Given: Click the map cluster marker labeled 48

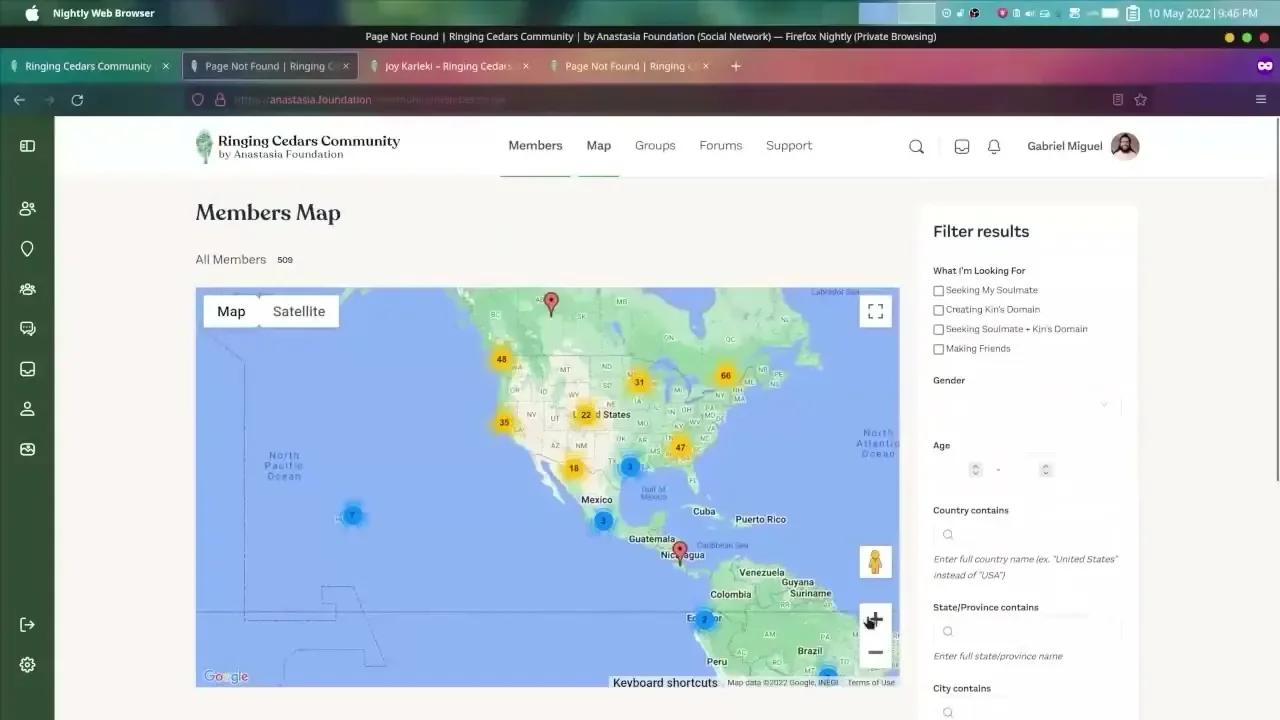Looking at the screenshot, I should pyautogui.click(x=501, y=359).
